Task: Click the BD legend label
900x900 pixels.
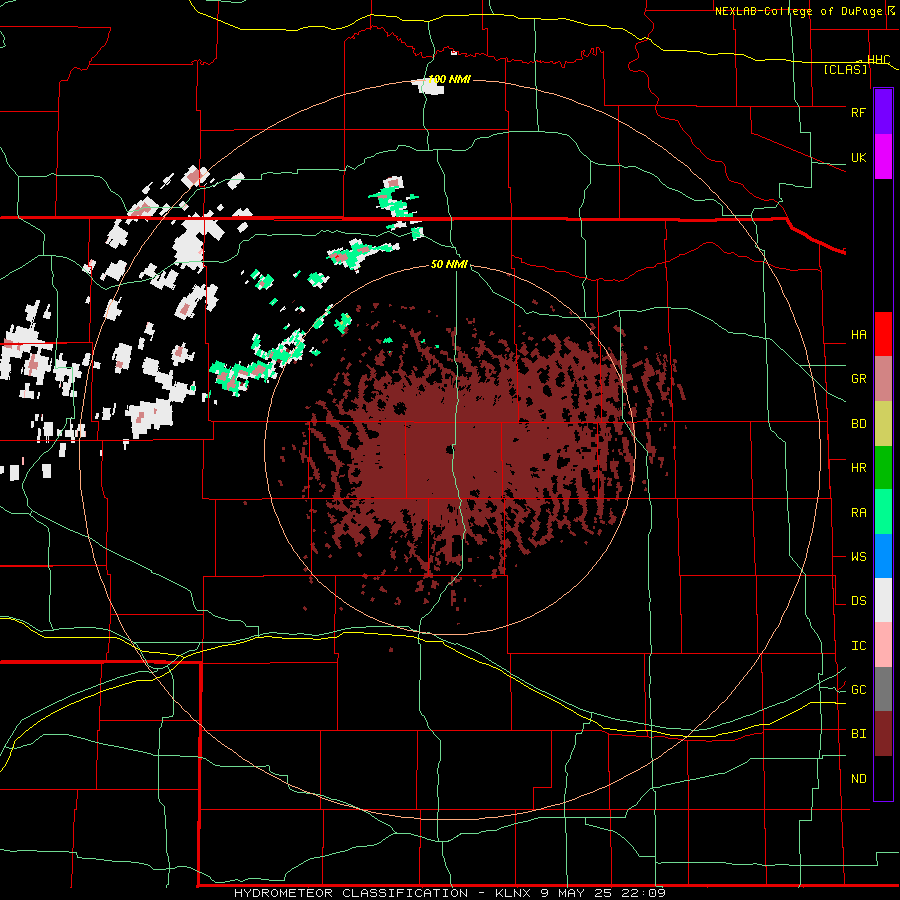Action: [858, 424]
